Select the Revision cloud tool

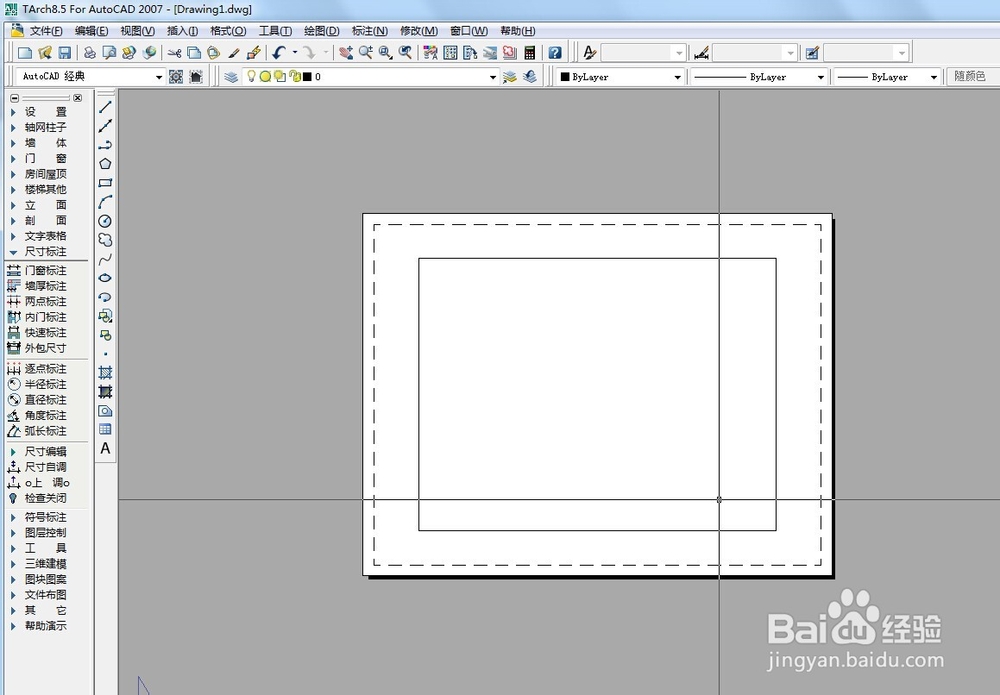point(105,240)
